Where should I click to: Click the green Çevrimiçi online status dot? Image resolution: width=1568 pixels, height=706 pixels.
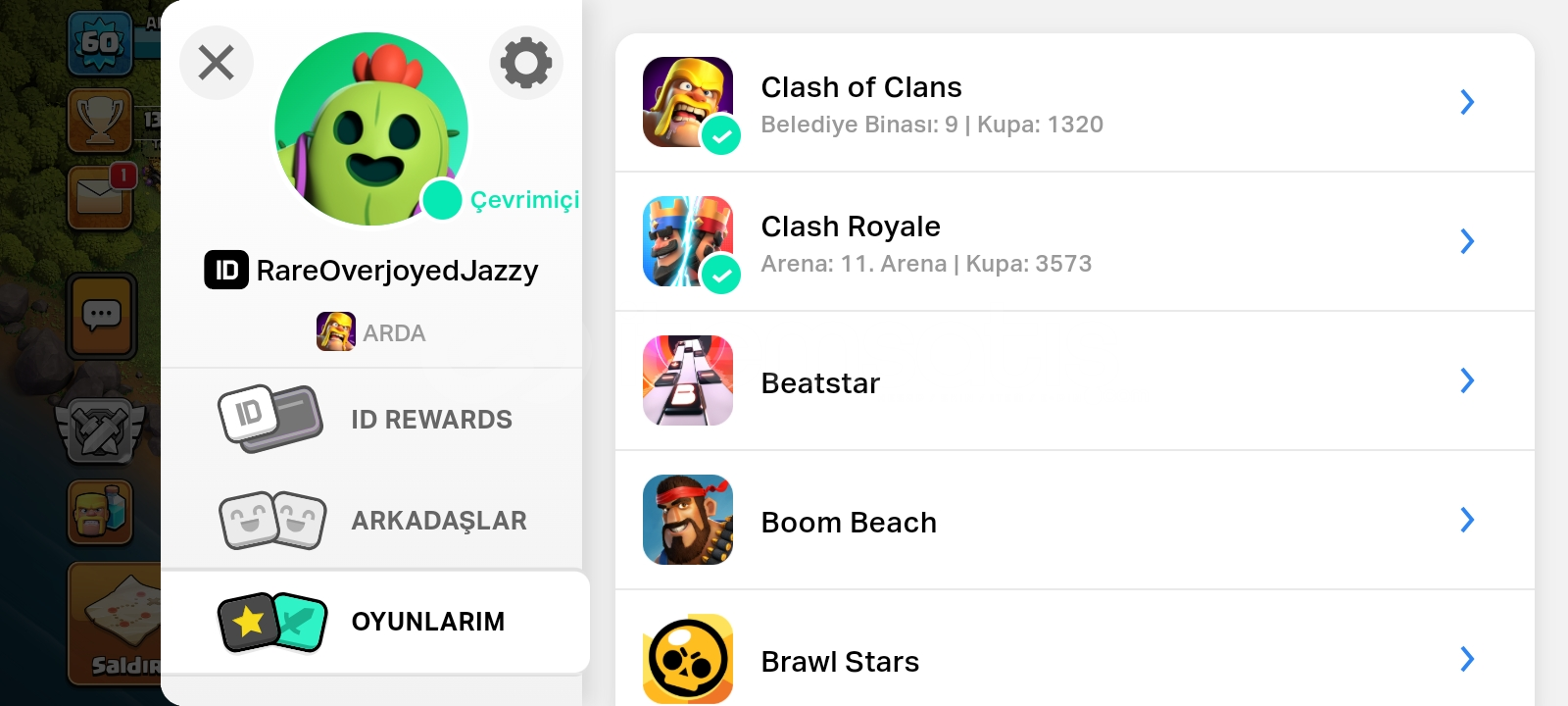(x=441, y=200)
